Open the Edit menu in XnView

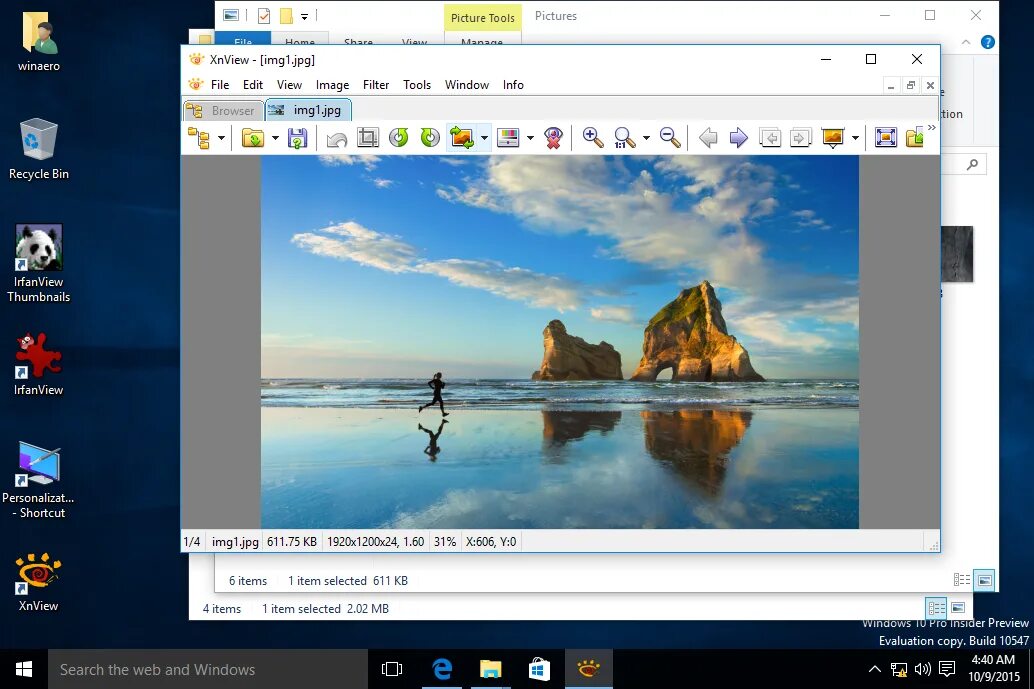click(x=253, y=85)
